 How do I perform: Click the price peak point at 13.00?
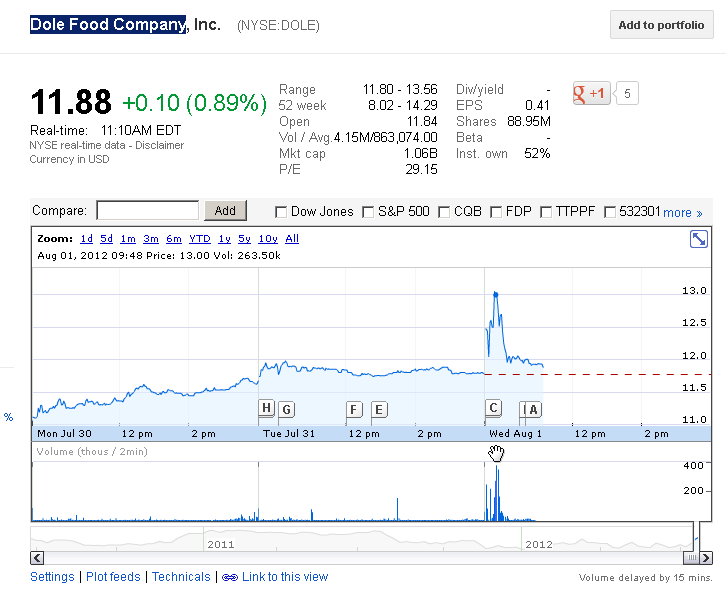tap(495, 294)
